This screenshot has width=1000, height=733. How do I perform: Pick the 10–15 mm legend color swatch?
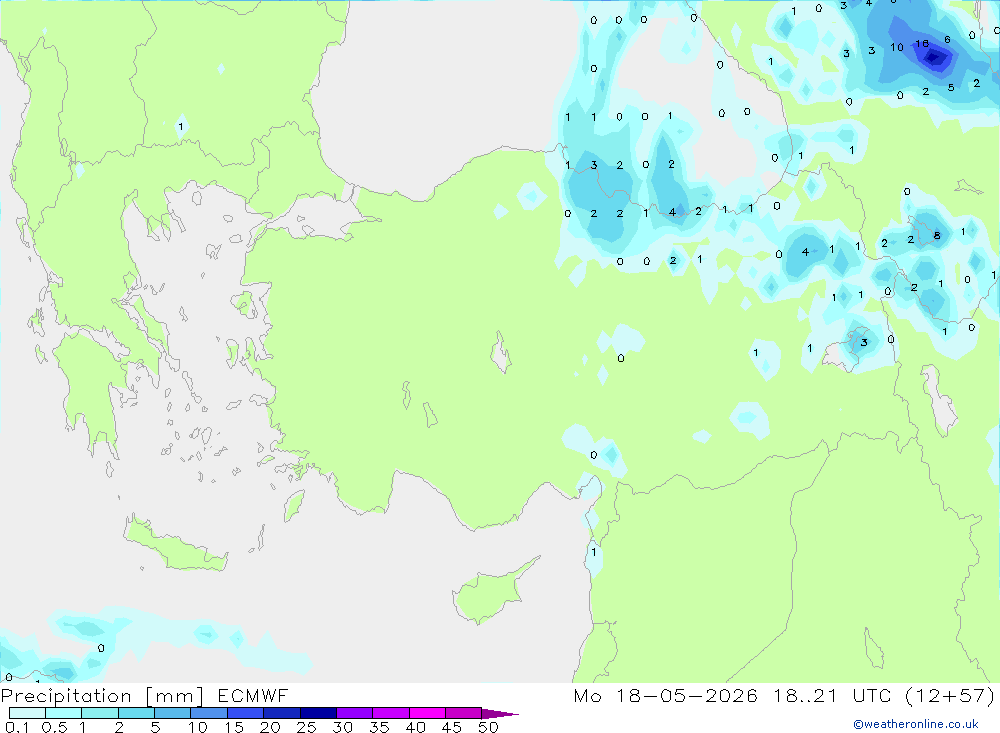point(209,713)
